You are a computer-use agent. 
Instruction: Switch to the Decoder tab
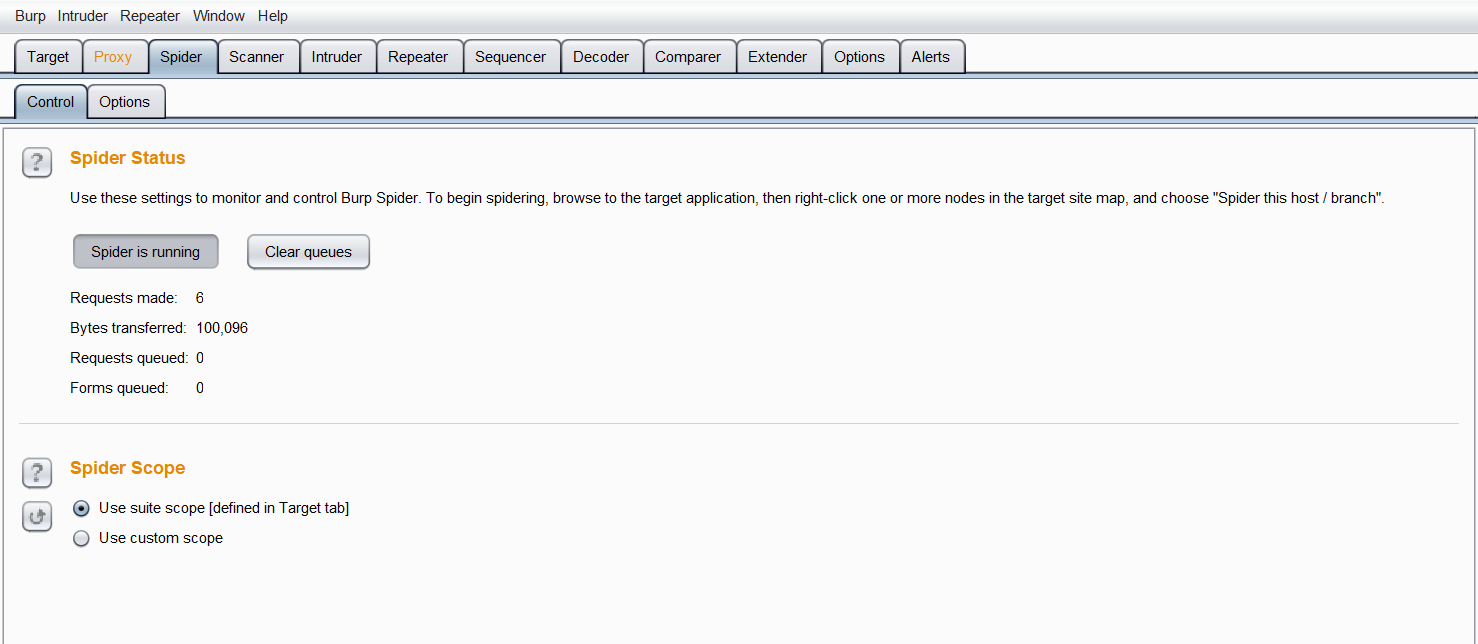click(601, 57)
